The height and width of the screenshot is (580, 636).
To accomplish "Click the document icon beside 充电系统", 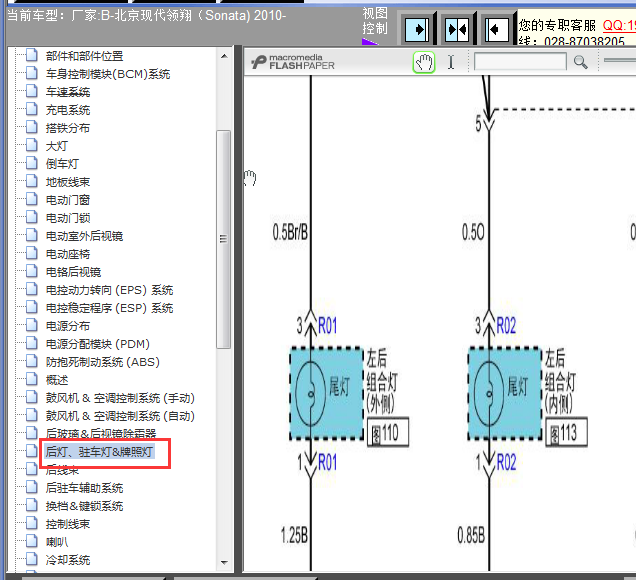I will tap(32, 109).
